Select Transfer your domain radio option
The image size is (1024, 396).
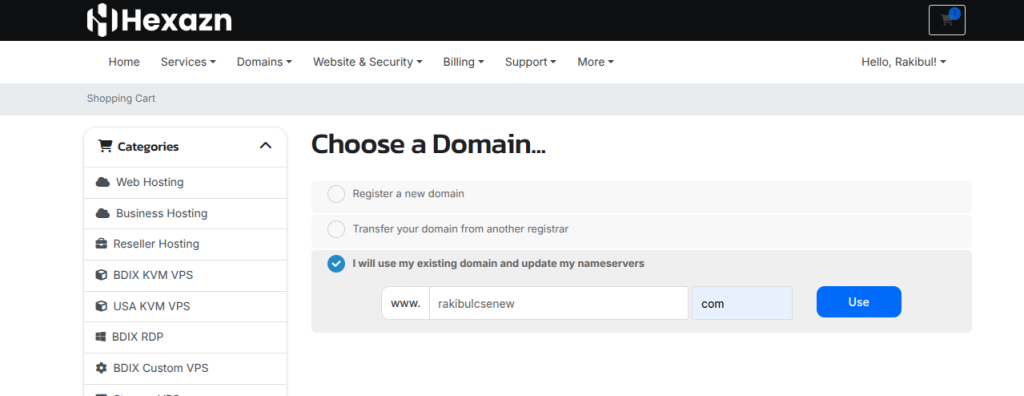point(336,229)
